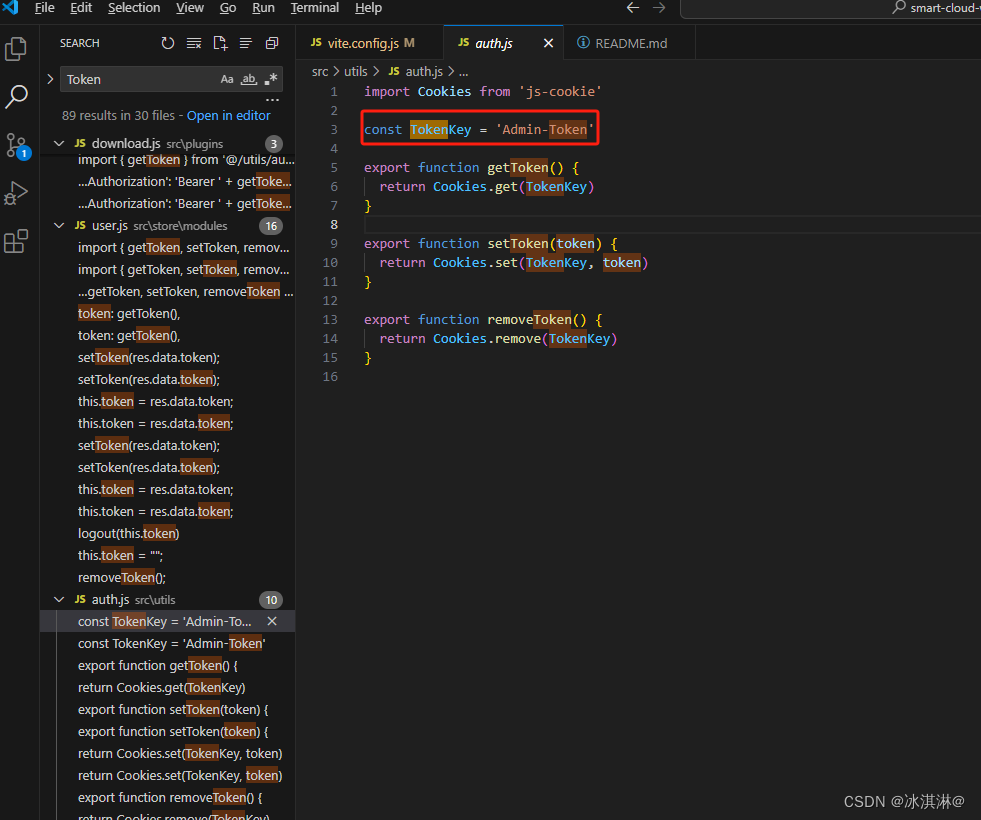Viewport: 981px width, 820px height.
Task: Open the Terminal menu
Action: [x=314, y=8]
